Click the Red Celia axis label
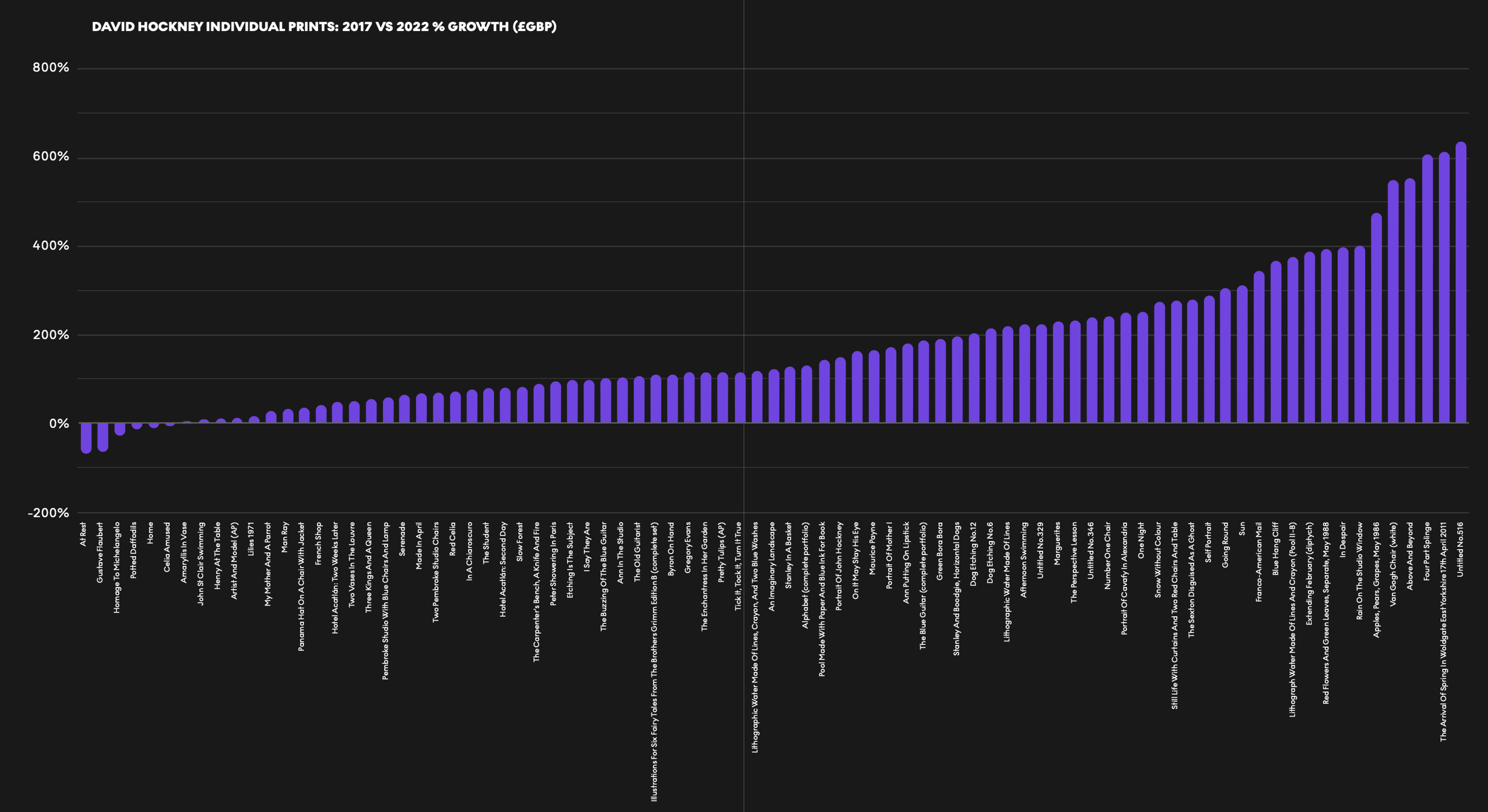 [x=452, y=539]
